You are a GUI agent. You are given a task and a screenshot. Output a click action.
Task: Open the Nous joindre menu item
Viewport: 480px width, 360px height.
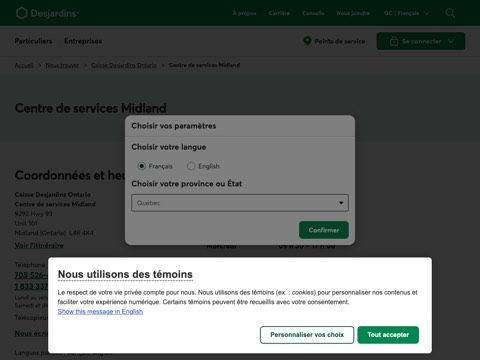click(x=353, y=13)
